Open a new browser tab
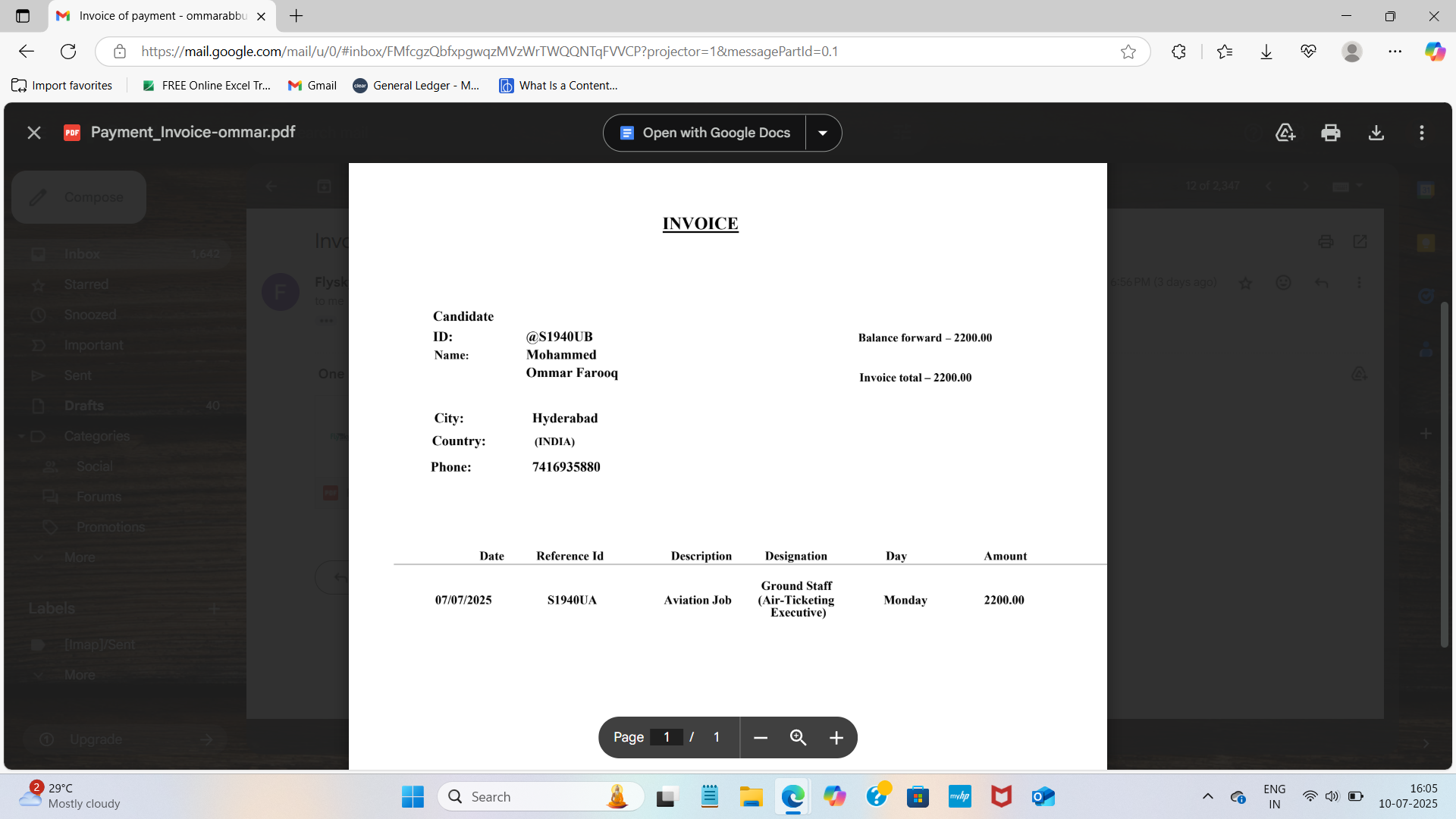Viewport: 1456px width, 819px height. point(297,16)
